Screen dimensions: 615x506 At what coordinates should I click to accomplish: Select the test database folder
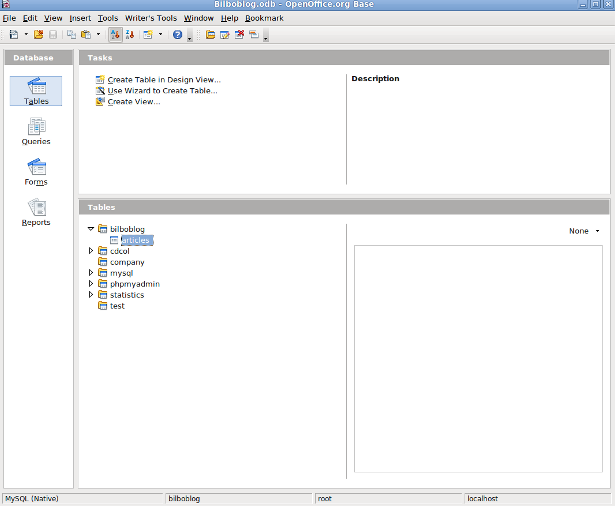(117, 306)
